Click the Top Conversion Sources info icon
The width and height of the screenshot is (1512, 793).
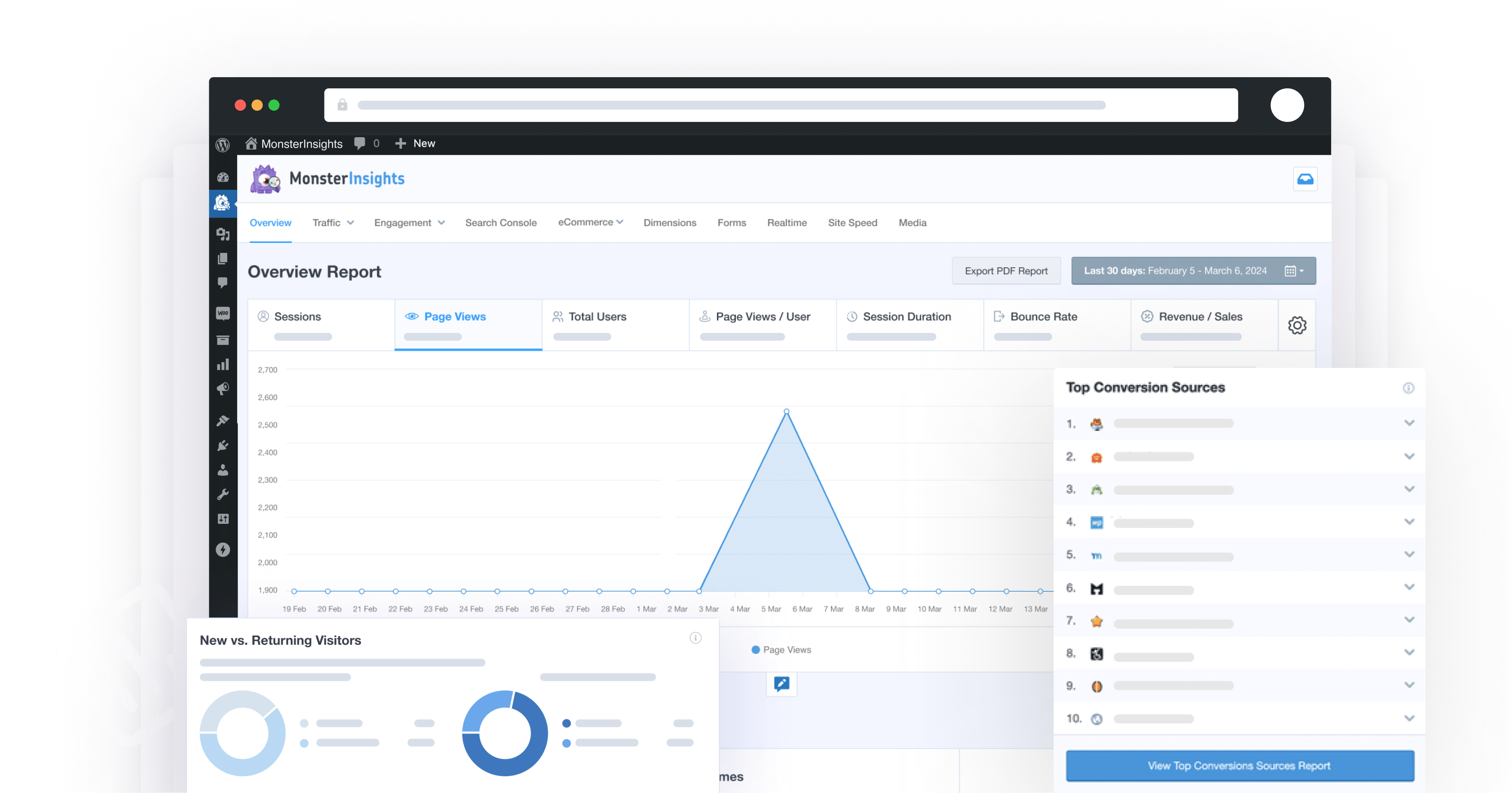[1408, 388]
